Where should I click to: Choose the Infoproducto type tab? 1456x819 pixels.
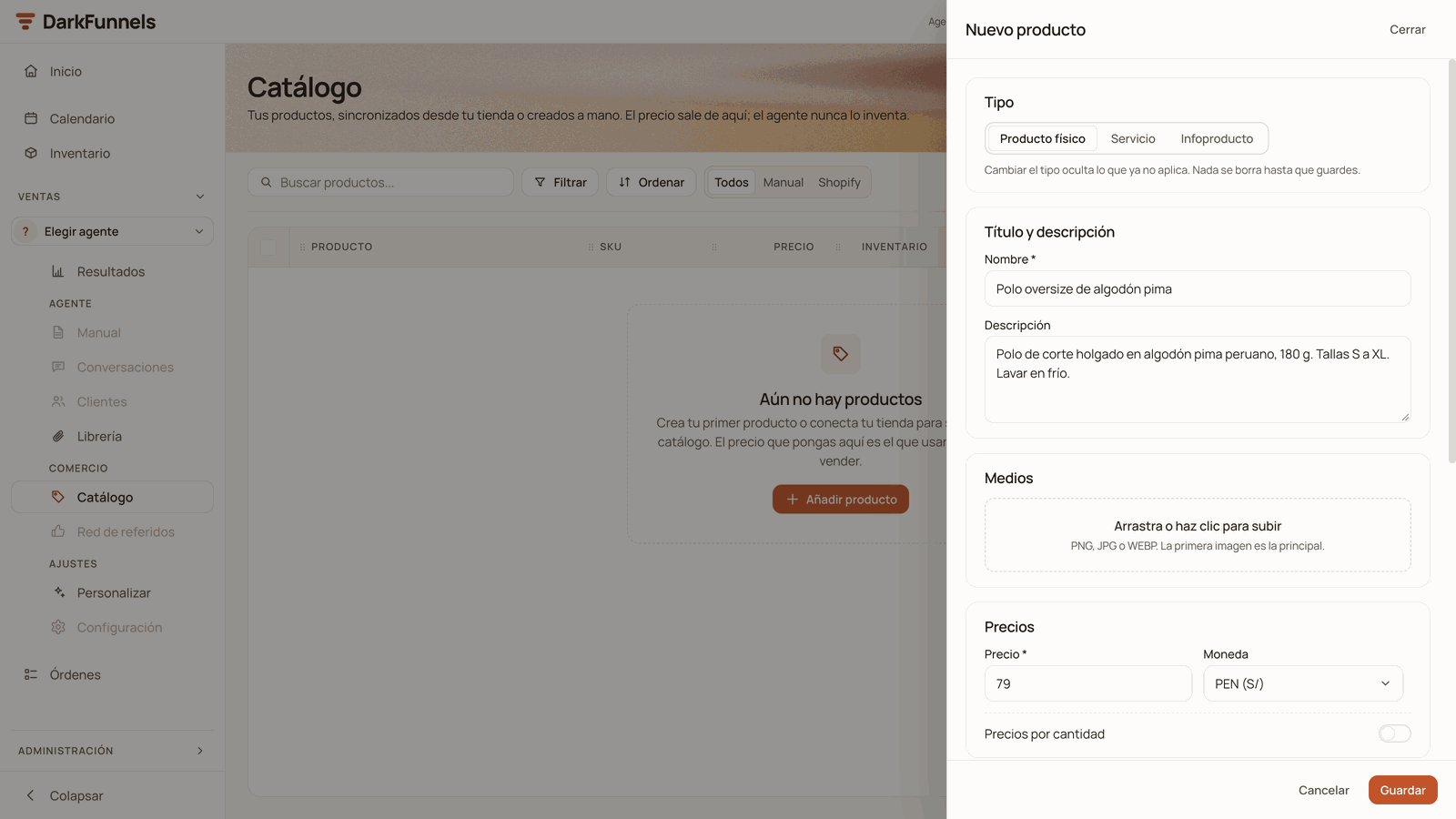[1217, 138]
